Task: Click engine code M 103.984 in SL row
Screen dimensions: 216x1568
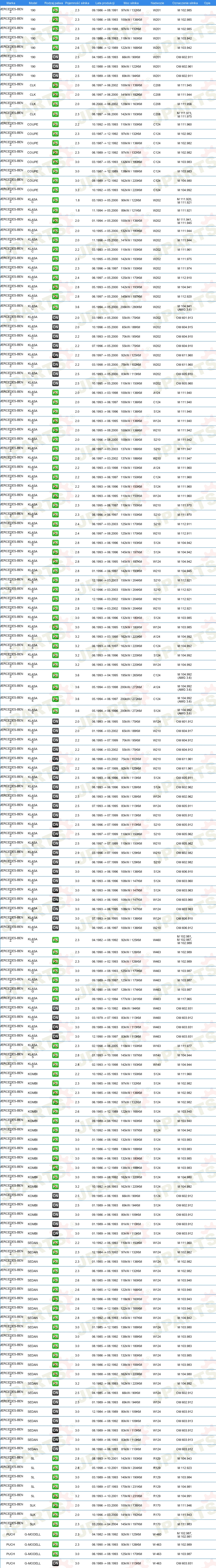Action: pyautogui.click(x=184, y=1477)
